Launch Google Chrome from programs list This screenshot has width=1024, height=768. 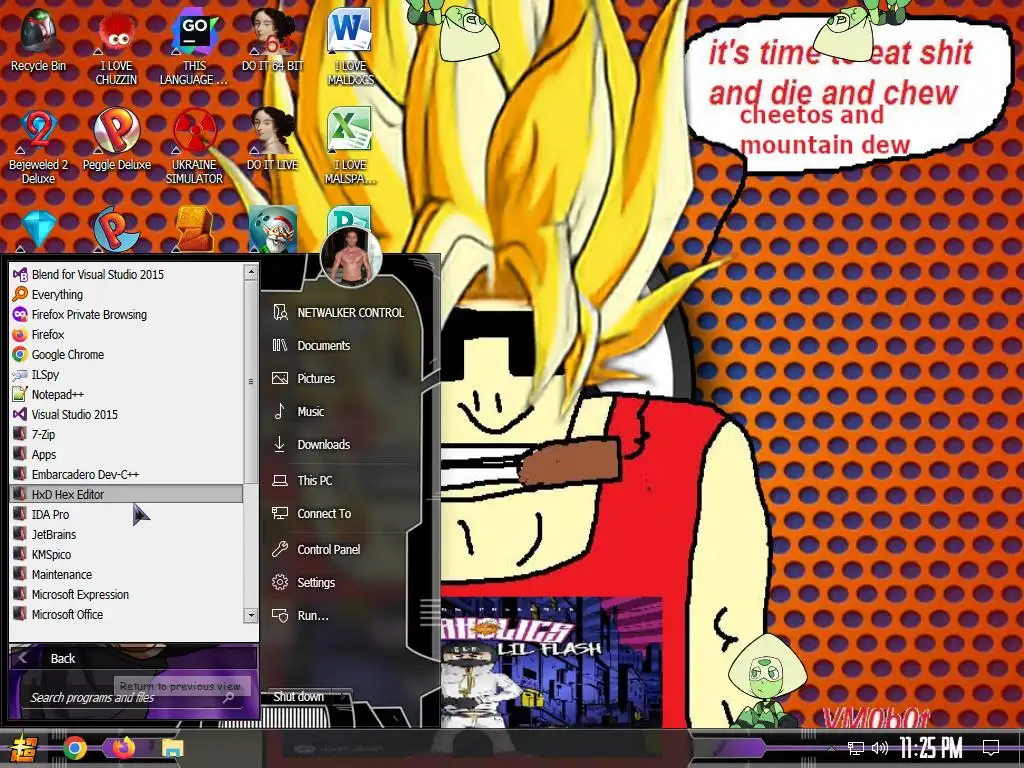pos(127,355)
